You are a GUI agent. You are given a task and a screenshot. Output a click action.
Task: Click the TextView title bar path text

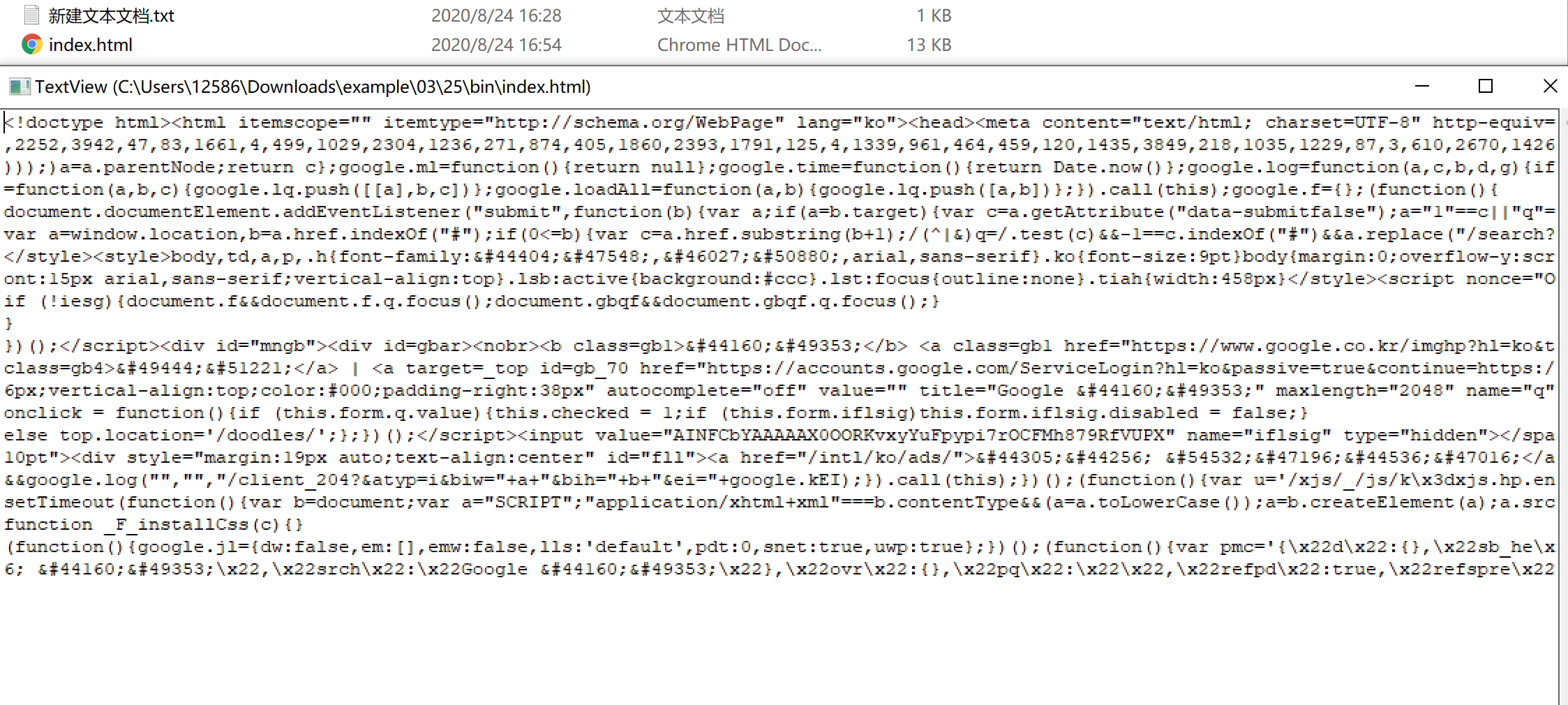click(313, 87)
